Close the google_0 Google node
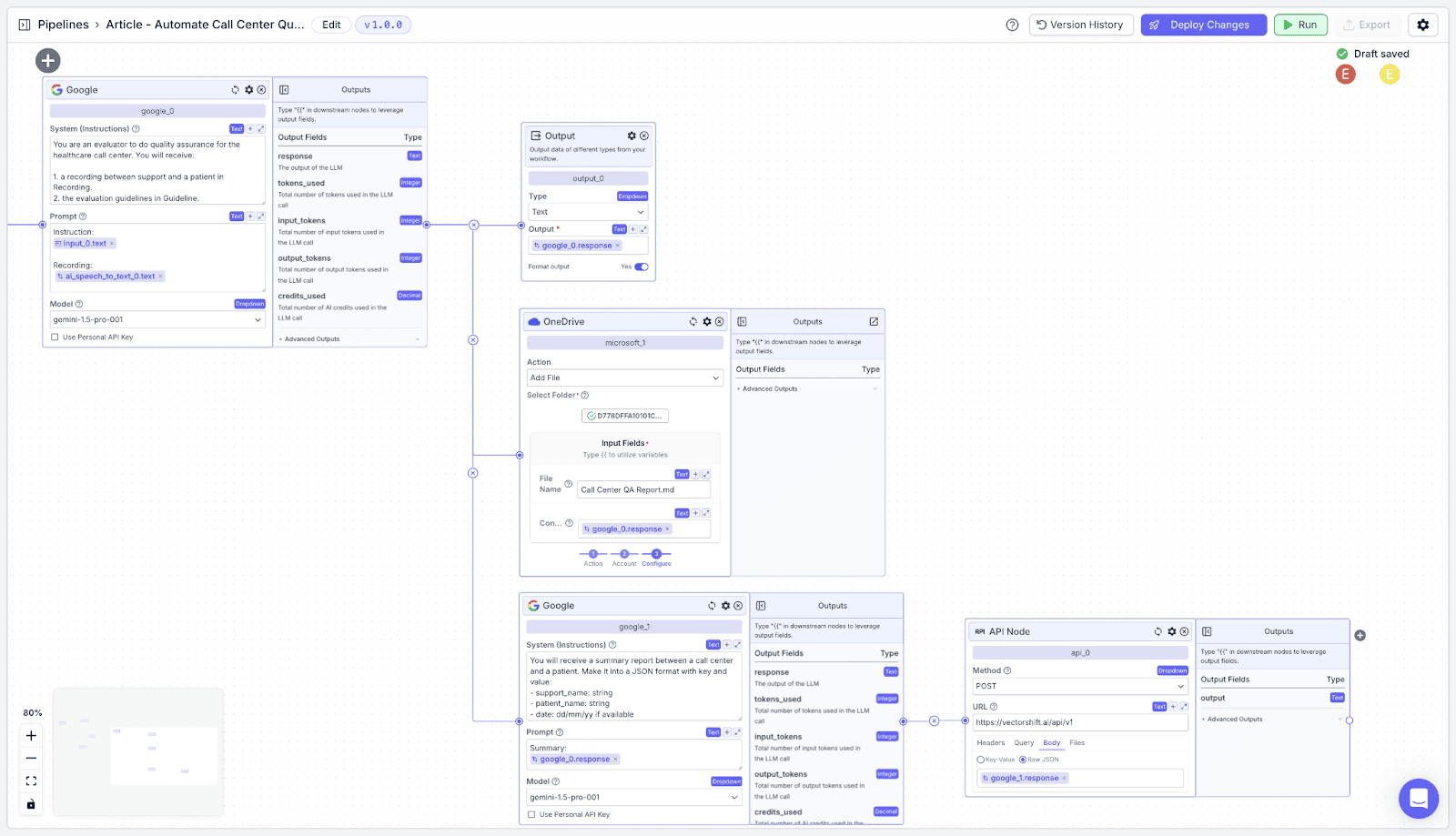This screenshot has width=1456, height=836. pyautogui.click(x=261, y=90)
